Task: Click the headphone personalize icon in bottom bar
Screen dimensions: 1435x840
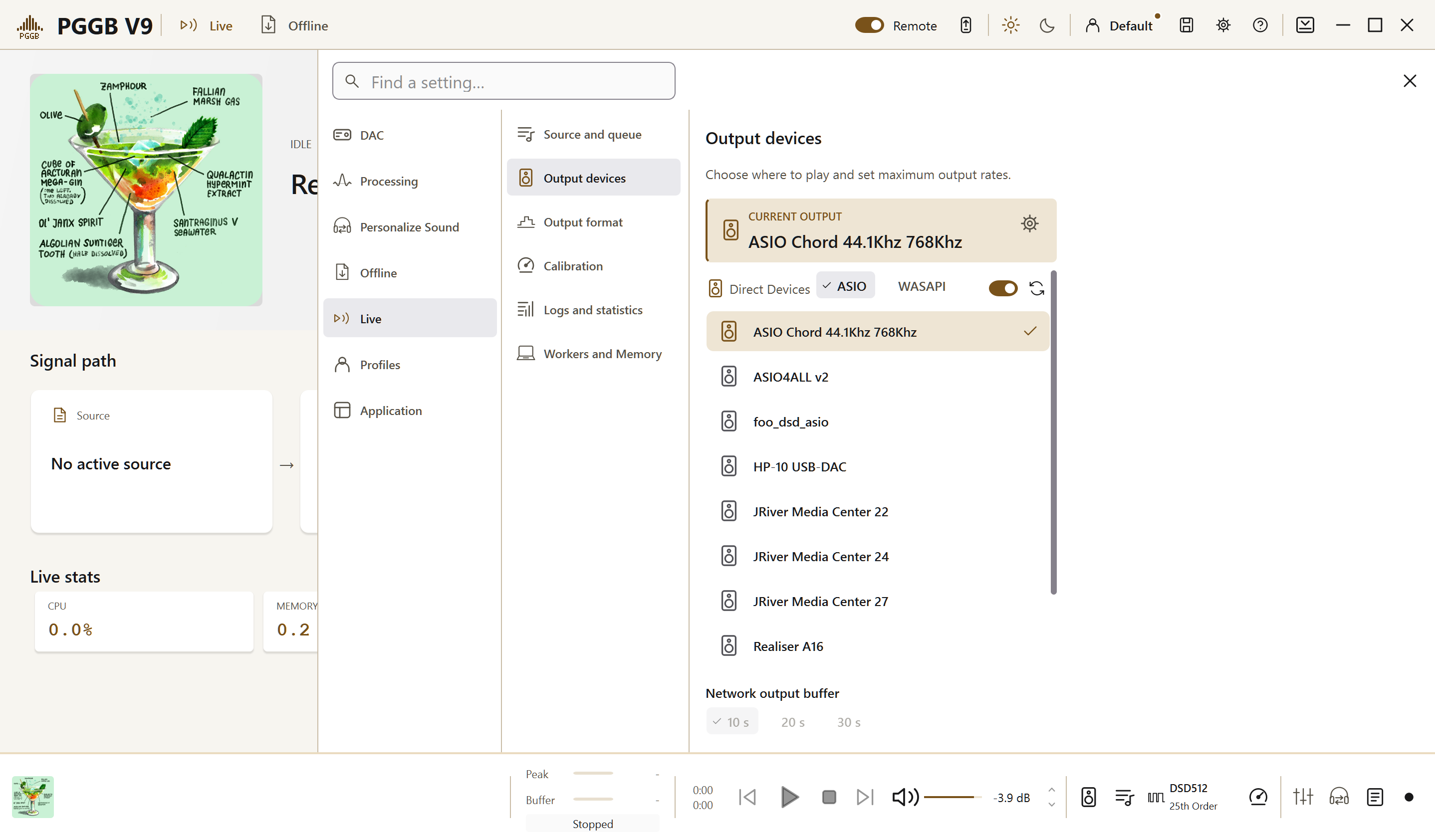Action: tap(1339, 797)
